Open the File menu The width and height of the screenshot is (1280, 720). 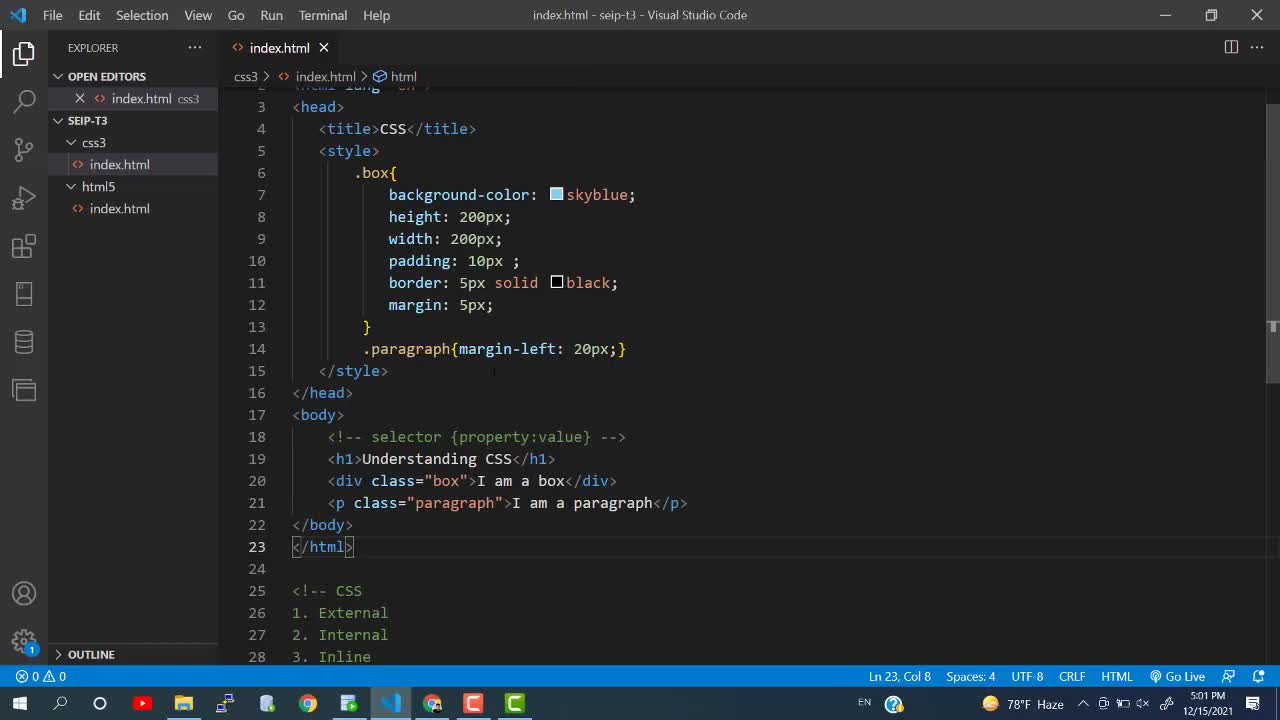point(52,15)
